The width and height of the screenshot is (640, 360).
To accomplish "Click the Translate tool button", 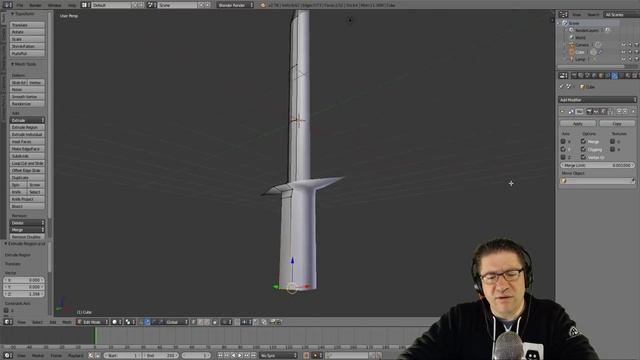I will coord(27,25).
